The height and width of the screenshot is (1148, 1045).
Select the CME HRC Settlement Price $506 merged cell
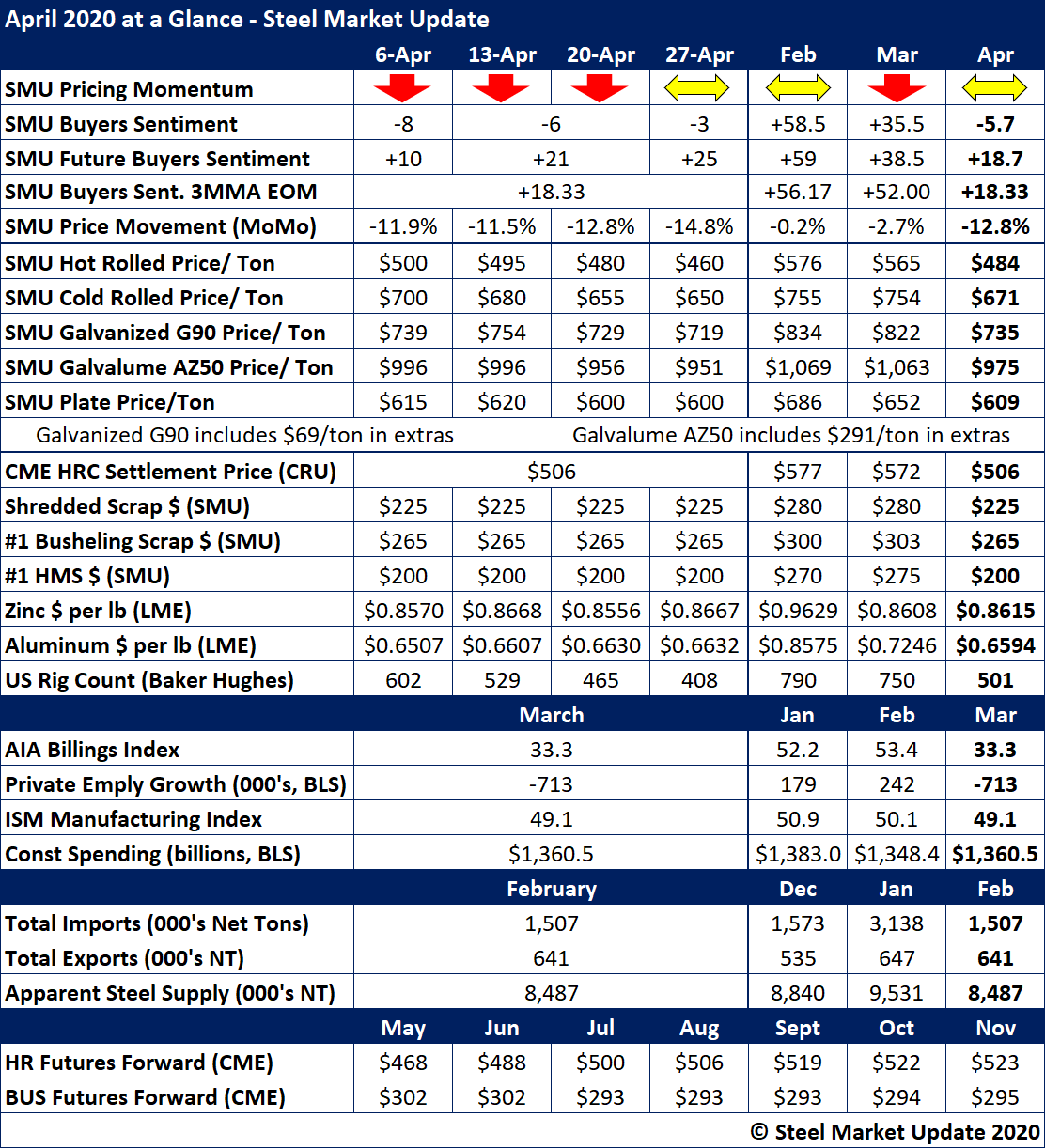coord(551,472)
